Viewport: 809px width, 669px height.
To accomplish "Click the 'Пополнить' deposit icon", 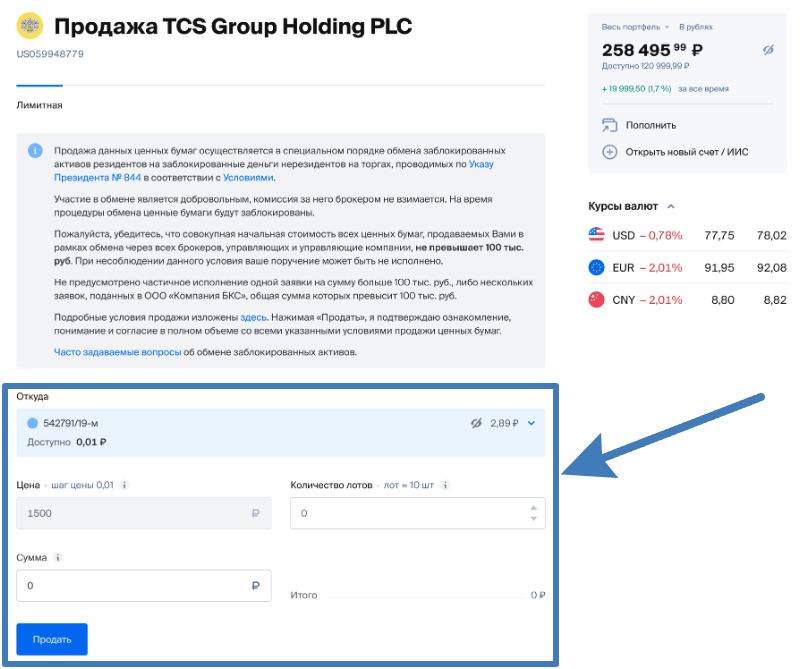I will pyautogui.click(x=609, y=125).
